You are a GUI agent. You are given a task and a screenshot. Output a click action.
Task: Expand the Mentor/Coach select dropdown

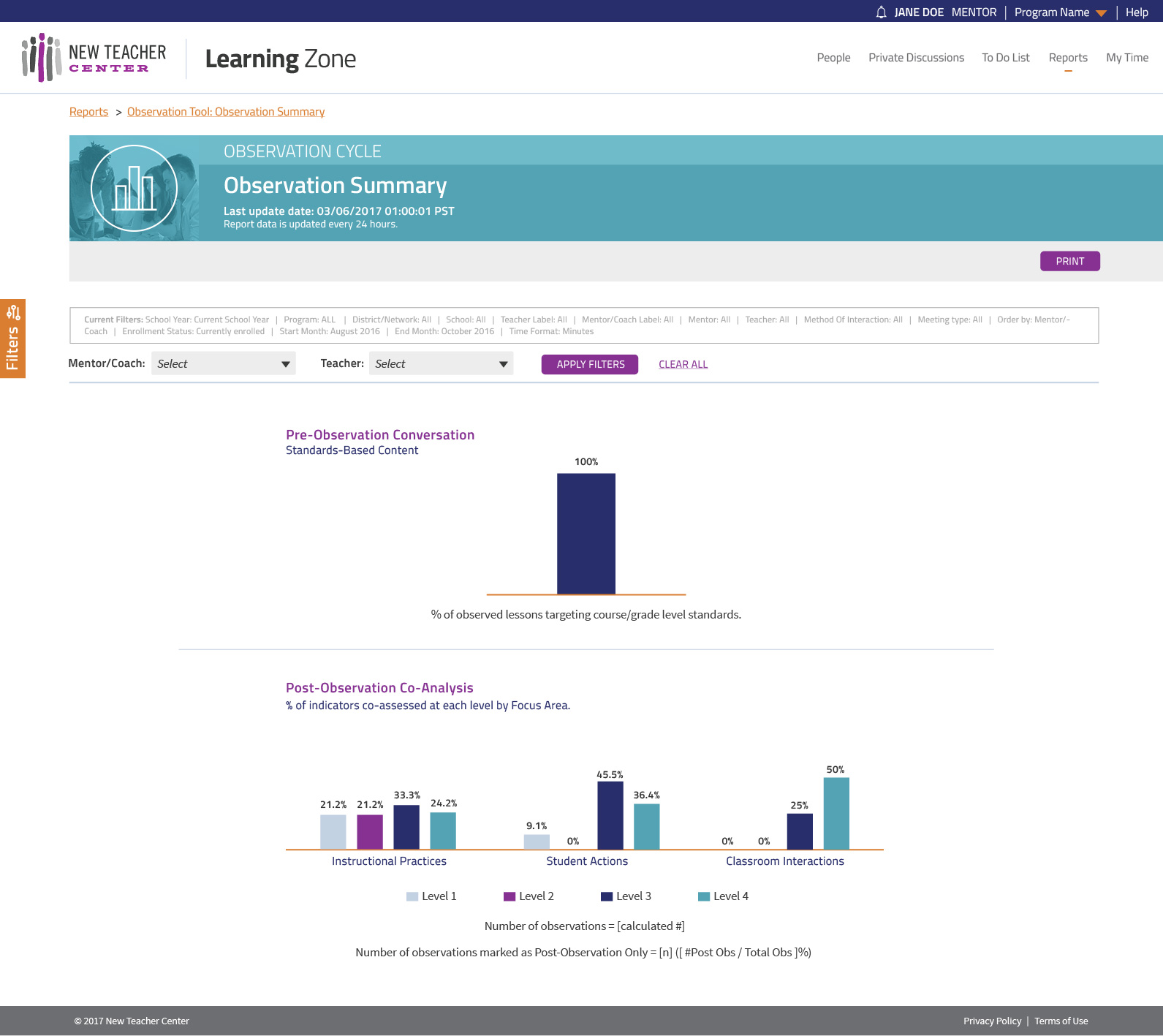point(223,364)
